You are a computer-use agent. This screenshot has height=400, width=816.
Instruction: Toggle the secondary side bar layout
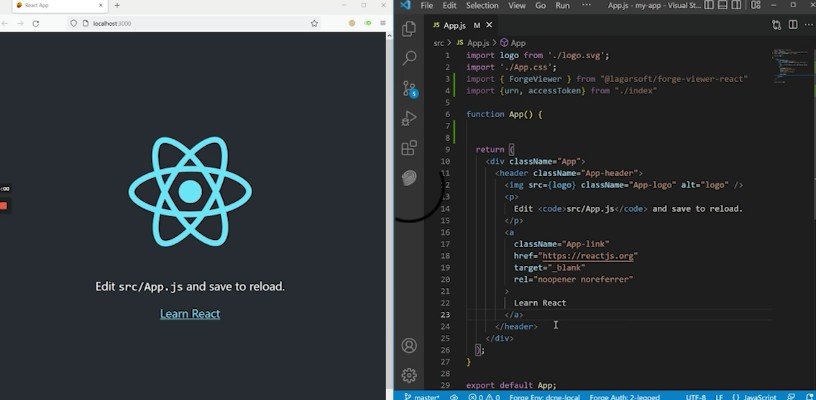736,5
